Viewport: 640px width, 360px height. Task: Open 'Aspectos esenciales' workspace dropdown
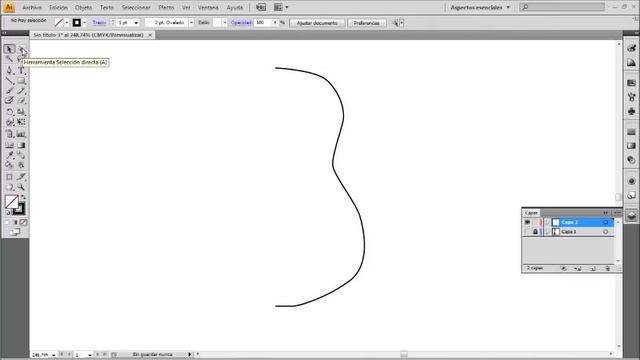pyautogui.click(x=480, y=7)
